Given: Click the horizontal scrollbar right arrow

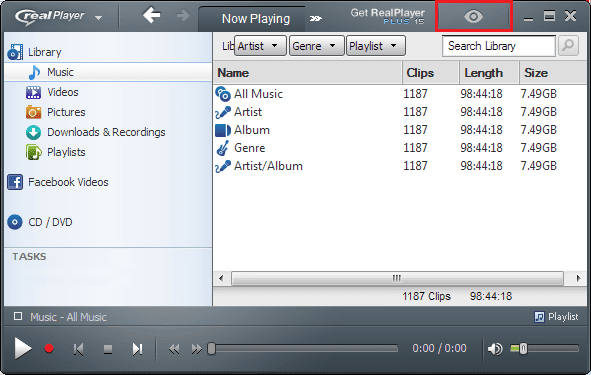Looking at the screenshot, I should point(578,279).
